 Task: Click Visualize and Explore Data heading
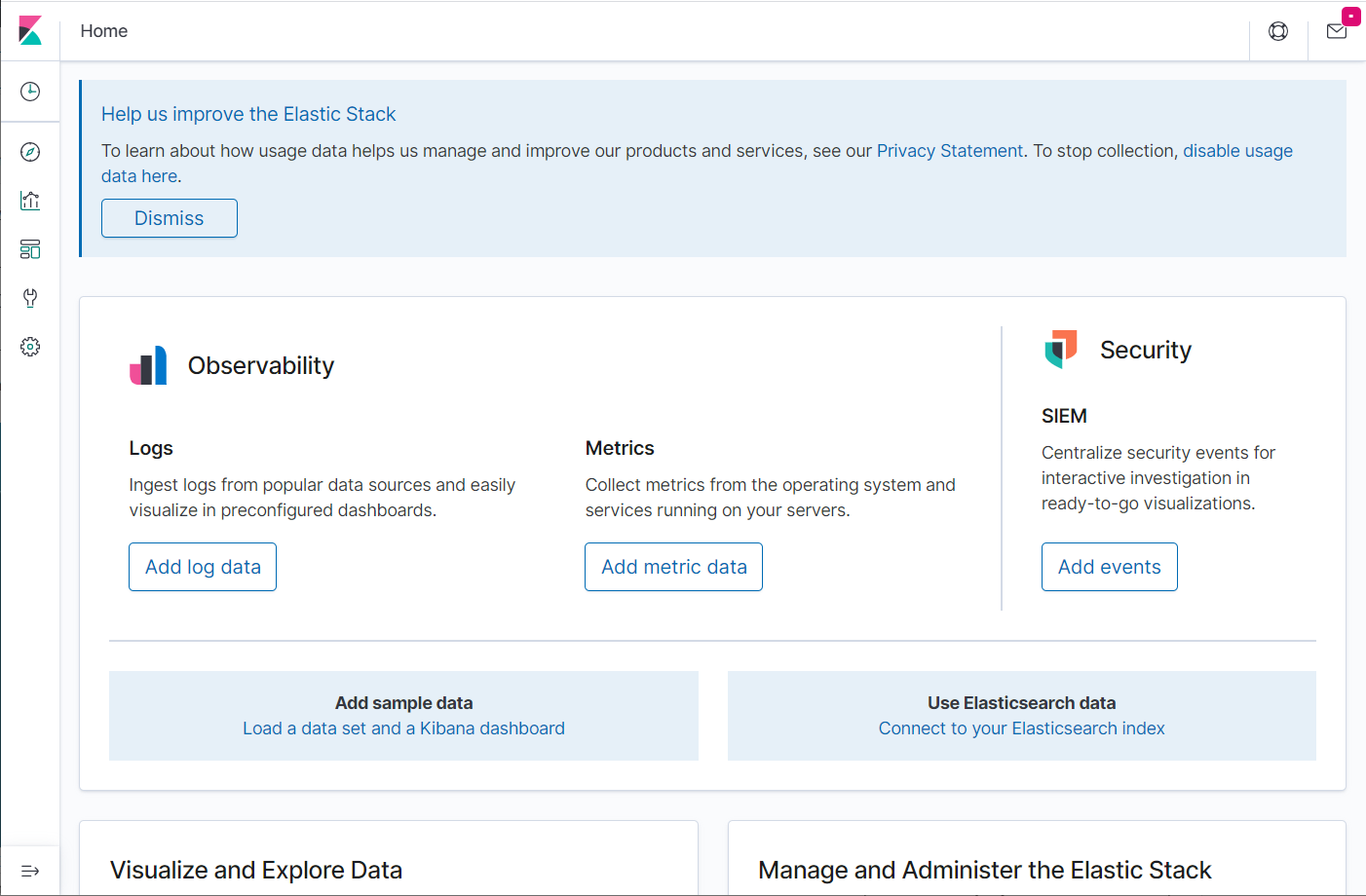[256, 870]
